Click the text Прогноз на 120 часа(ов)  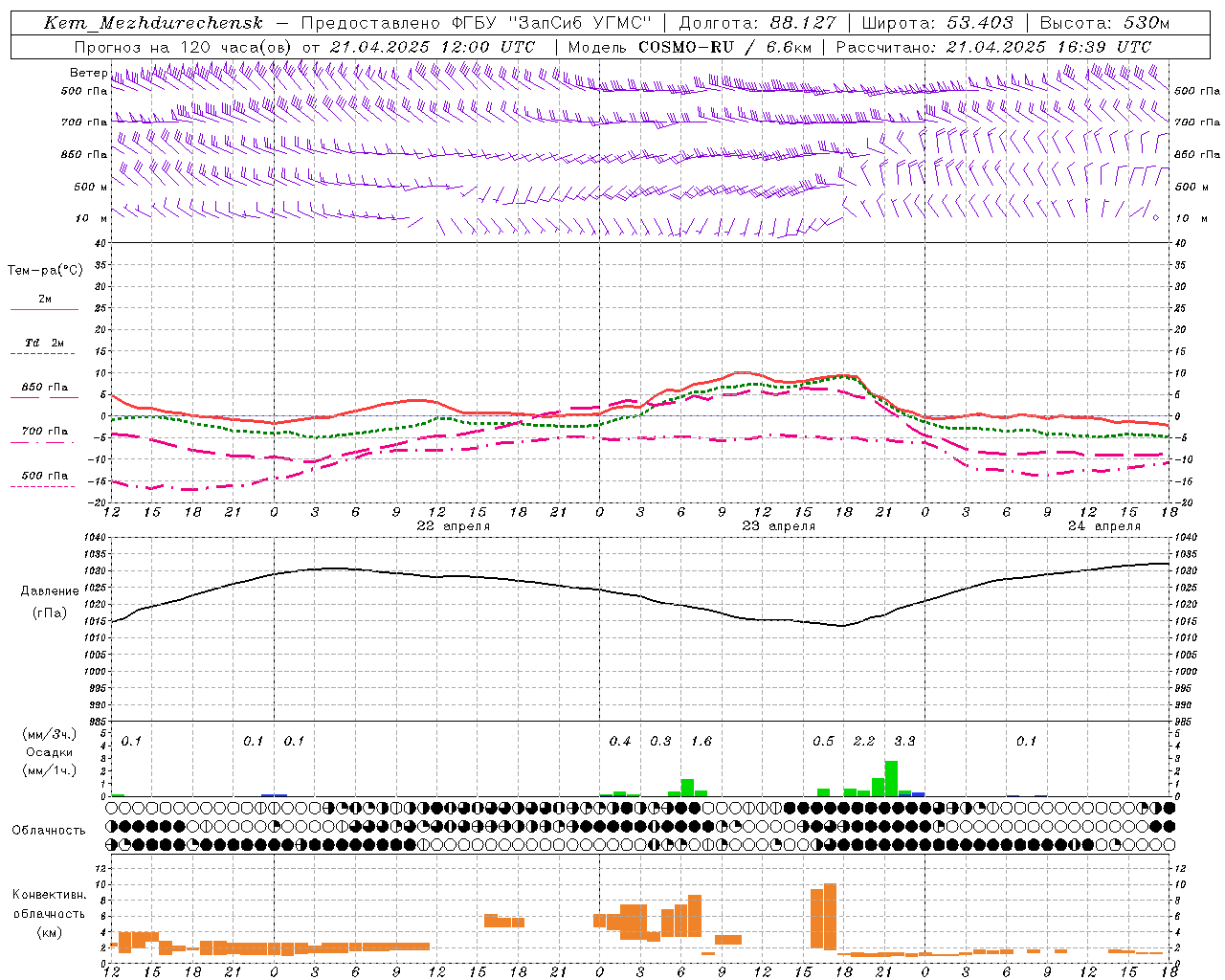(x=184, y=47)
